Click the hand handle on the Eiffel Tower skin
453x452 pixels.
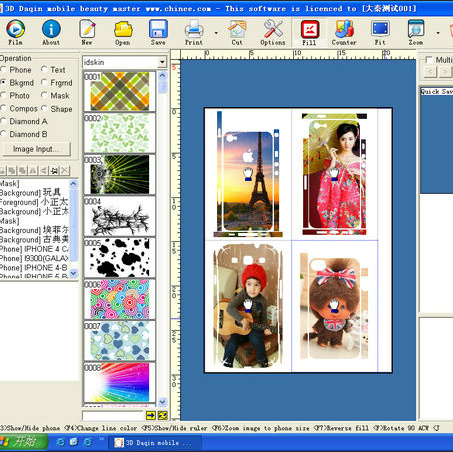pyautogui.click(x=248, y=174)
